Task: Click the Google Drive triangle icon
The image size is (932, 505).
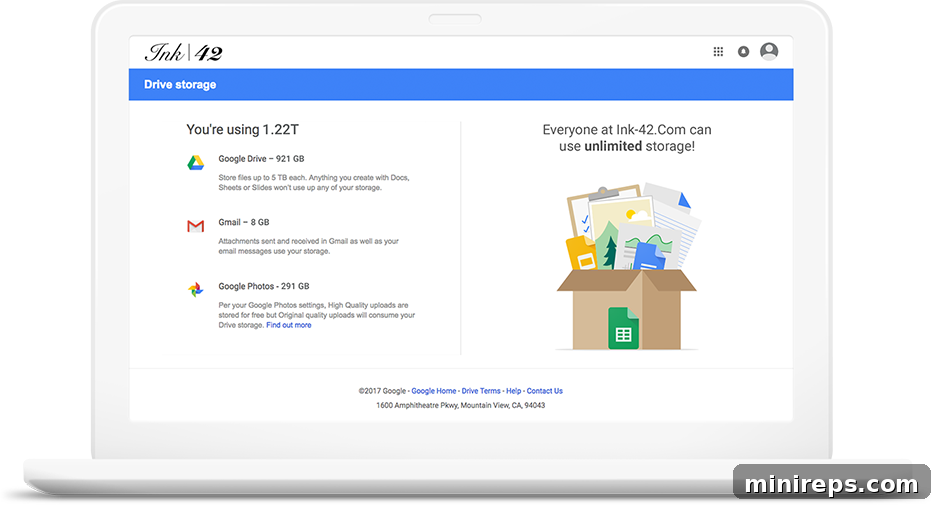Action: click(x=196, y=162)
